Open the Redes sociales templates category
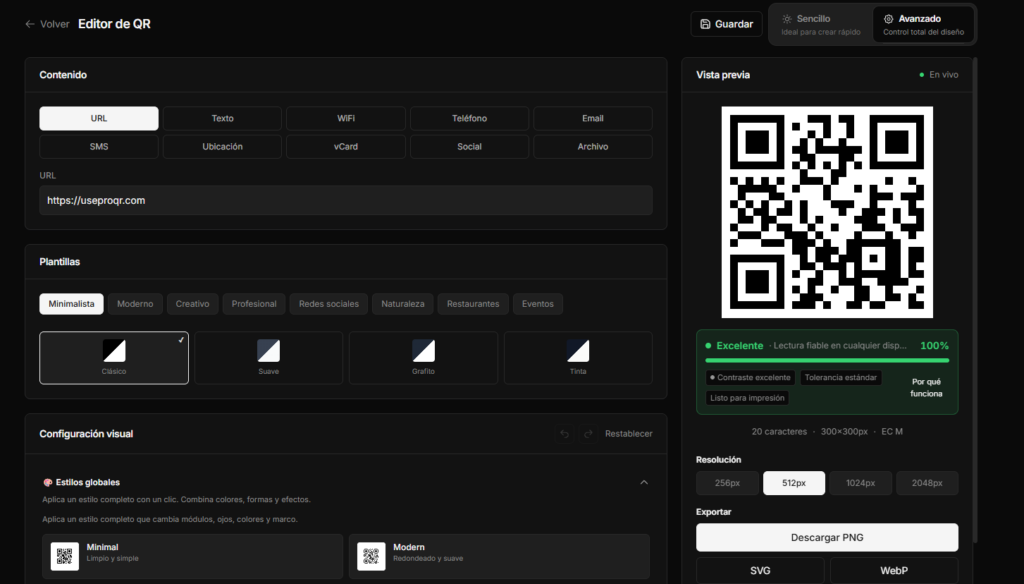This screenshot has width=1024, height=584. tap(328, 304)
